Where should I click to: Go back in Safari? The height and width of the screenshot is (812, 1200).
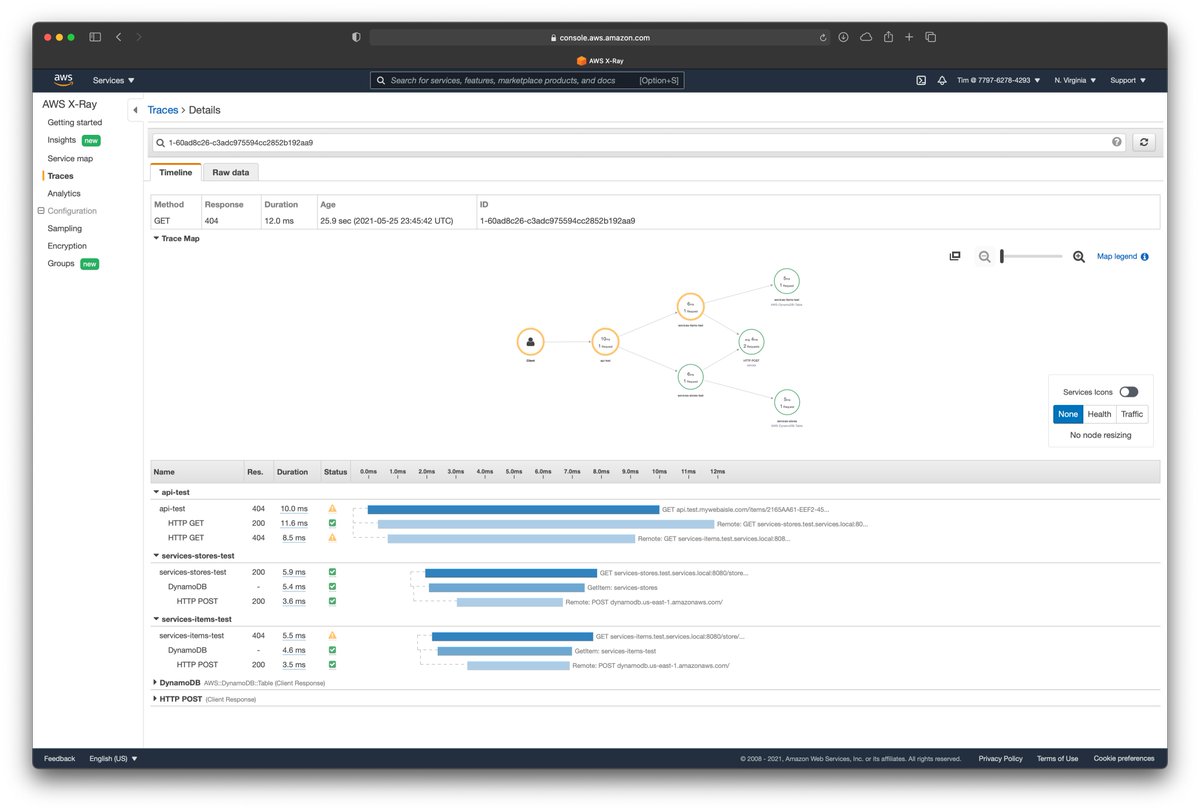click(119, 37)
